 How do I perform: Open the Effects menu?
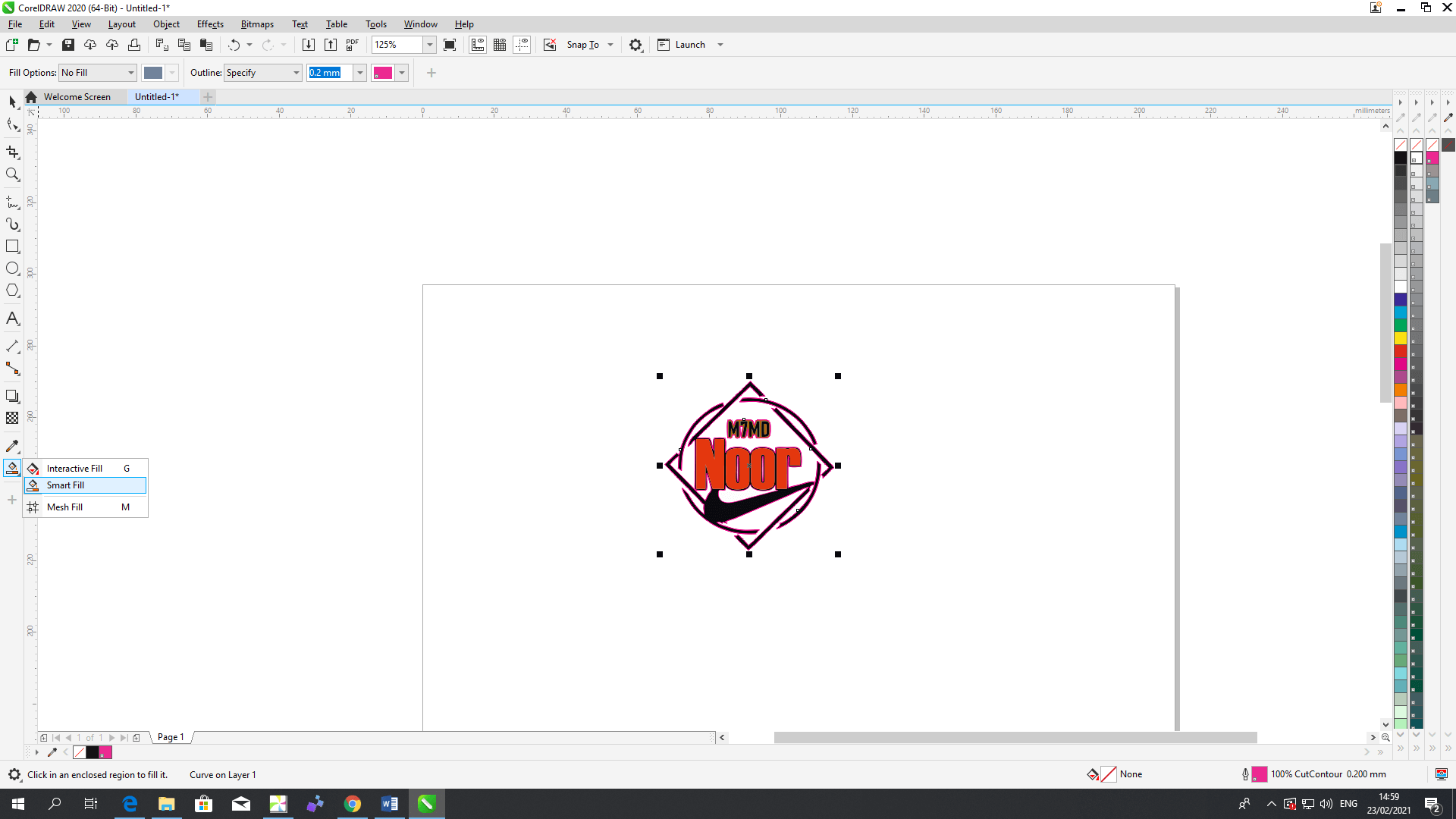point(210,24)
